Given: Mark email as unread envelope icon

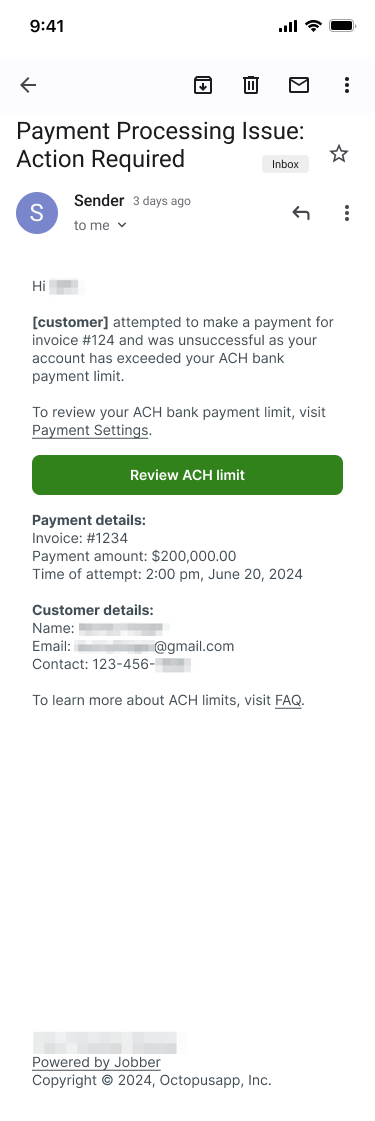Looking at the screenshot, I should point(299,85).
